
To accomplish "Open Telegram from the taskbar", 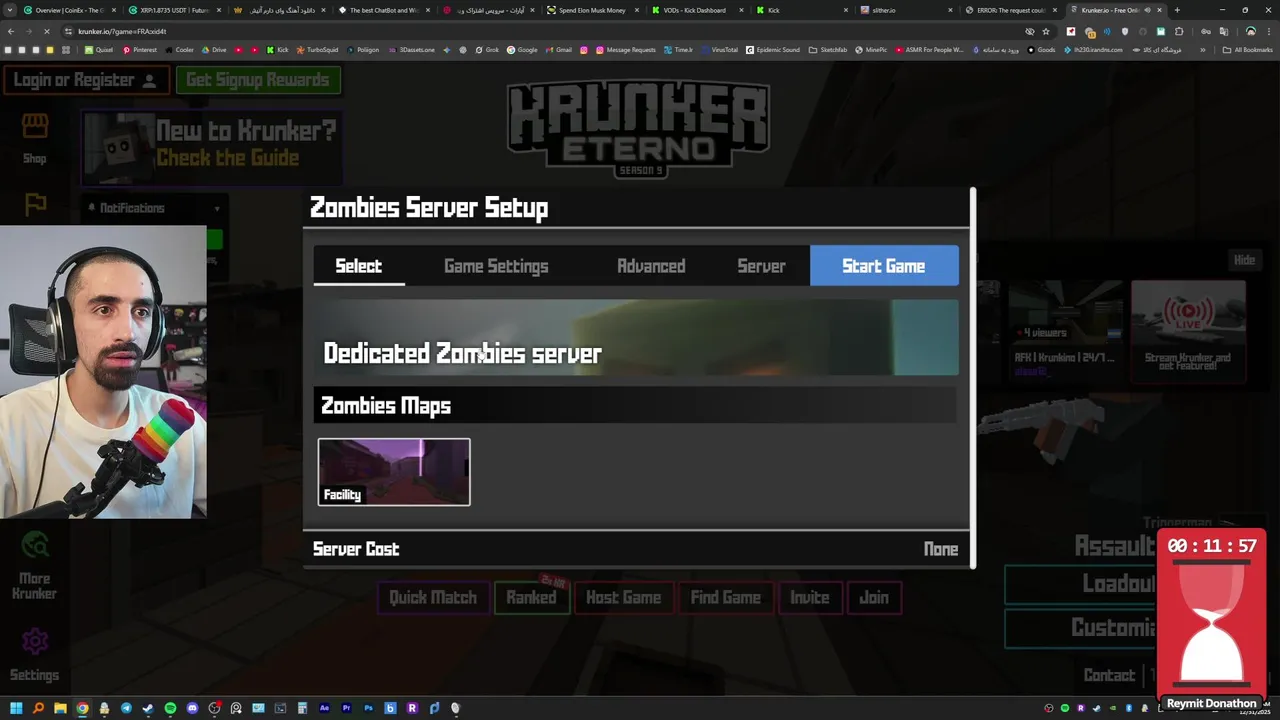I will point(126,708).
